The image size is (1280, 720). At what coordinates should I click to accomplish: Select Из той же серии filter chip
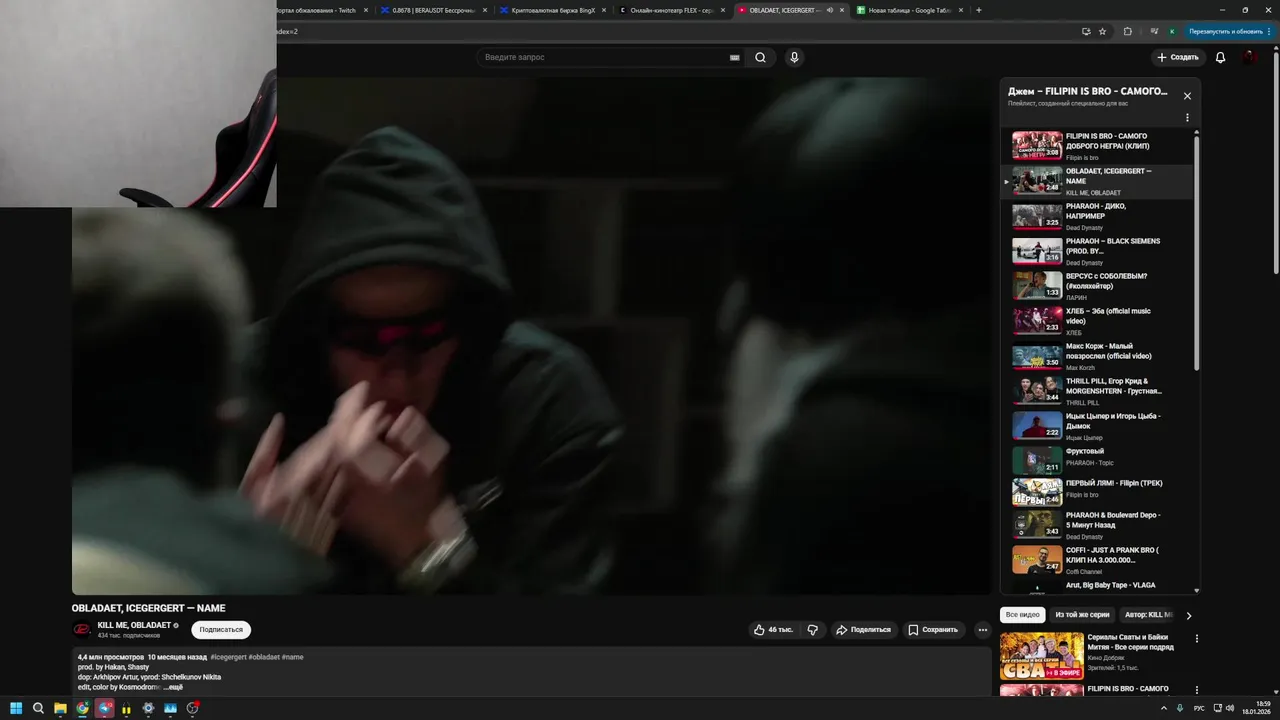1082,615
